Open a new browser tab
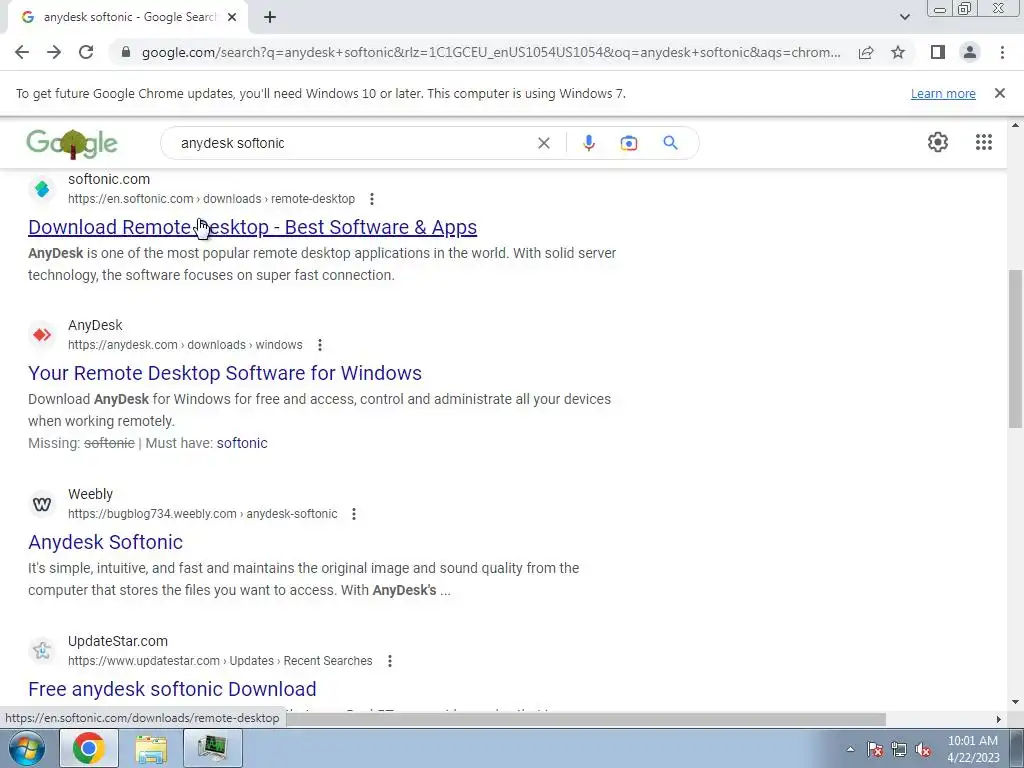This screenshot has height=768, width=1024. point(270,17)
